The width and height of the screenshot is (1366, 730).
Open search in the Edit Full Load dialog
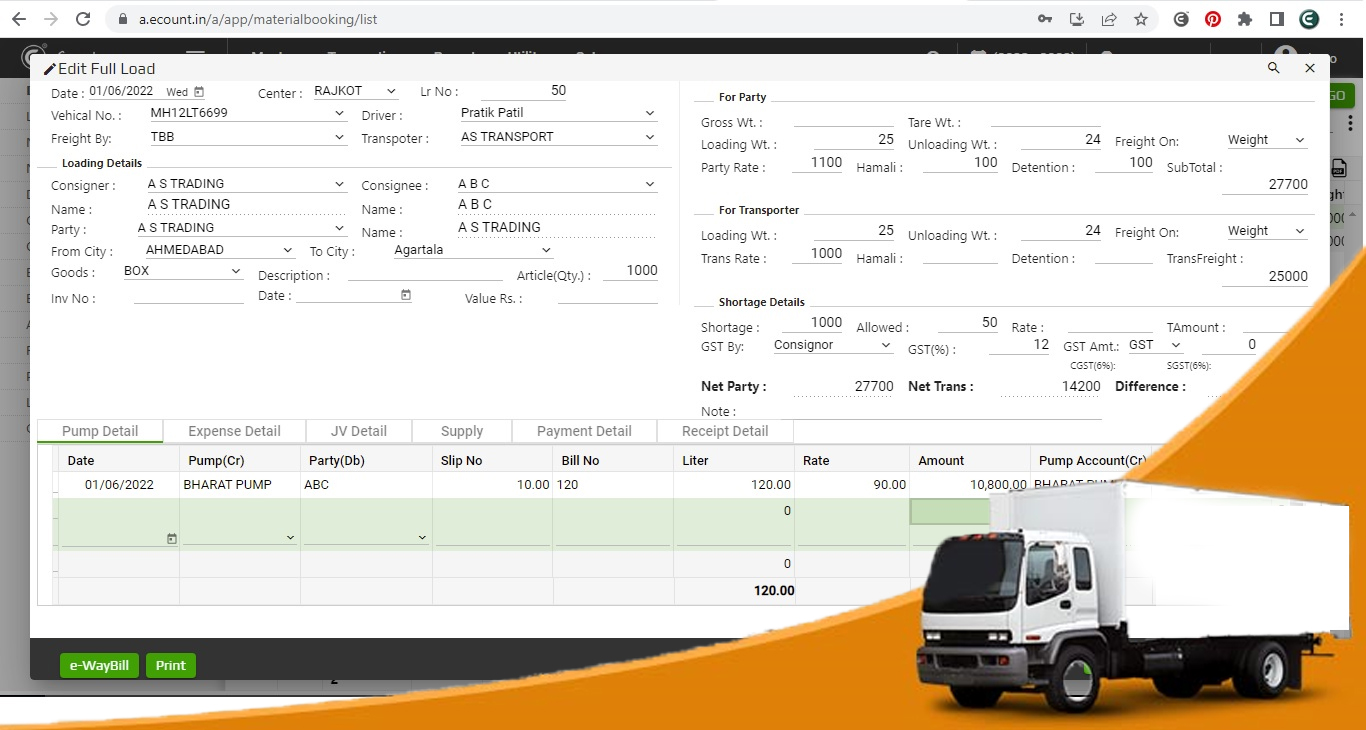tap(1273, 68)
